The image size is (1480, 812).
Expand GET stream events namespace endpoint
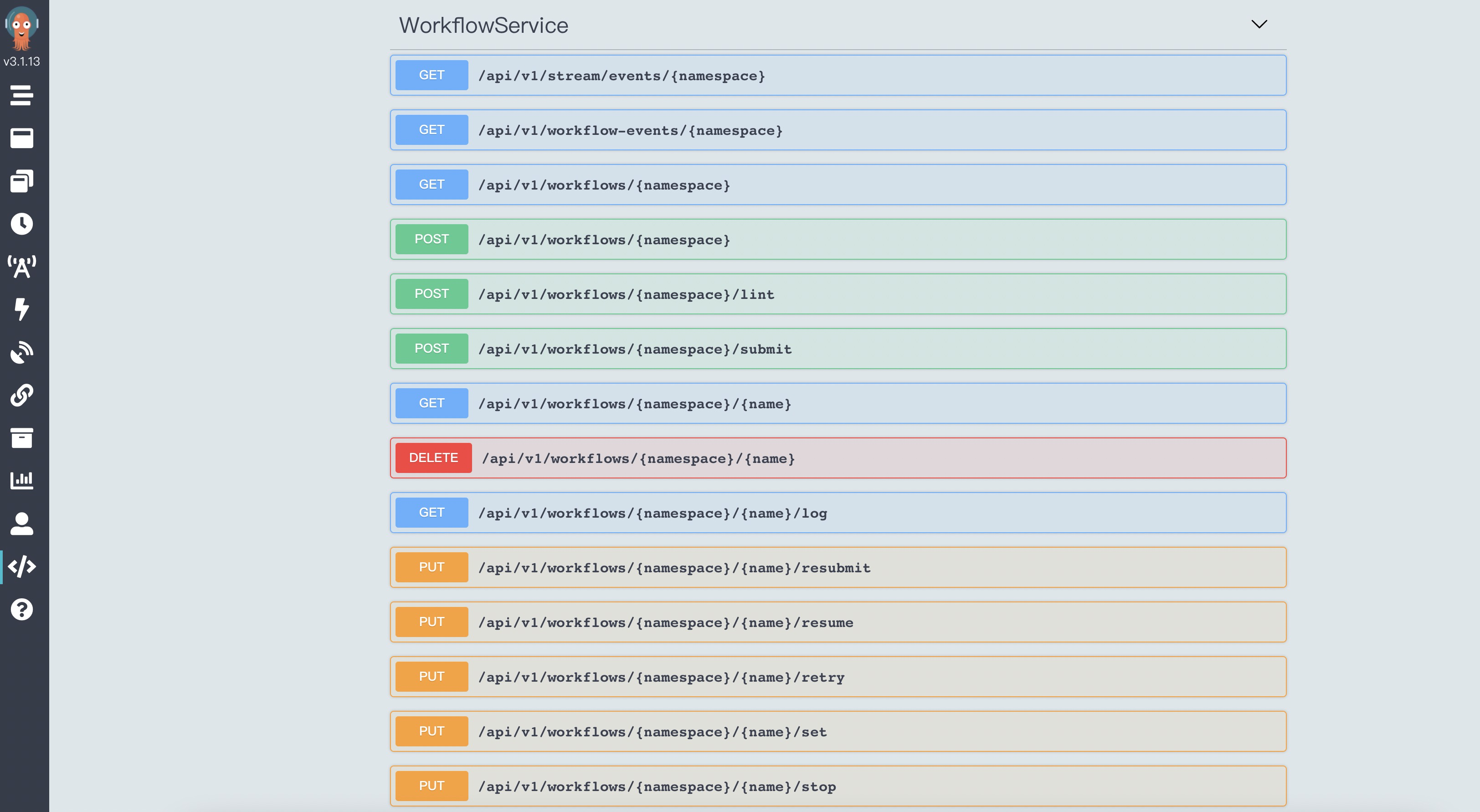pyautogui.click(x=622, y=76)
